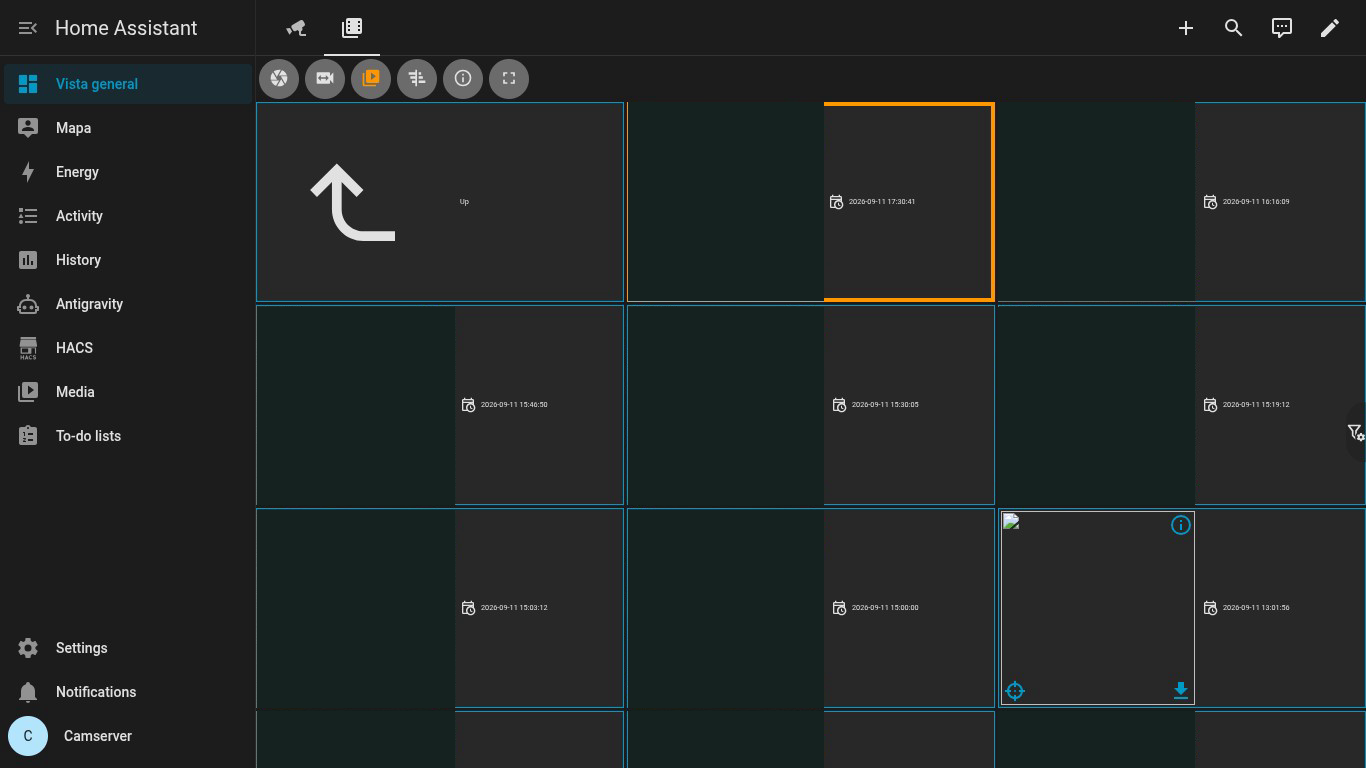The image size is (1366, 768).
Task: Switch to the security camera dashboard tab
Action: click(x=296, y=28)
